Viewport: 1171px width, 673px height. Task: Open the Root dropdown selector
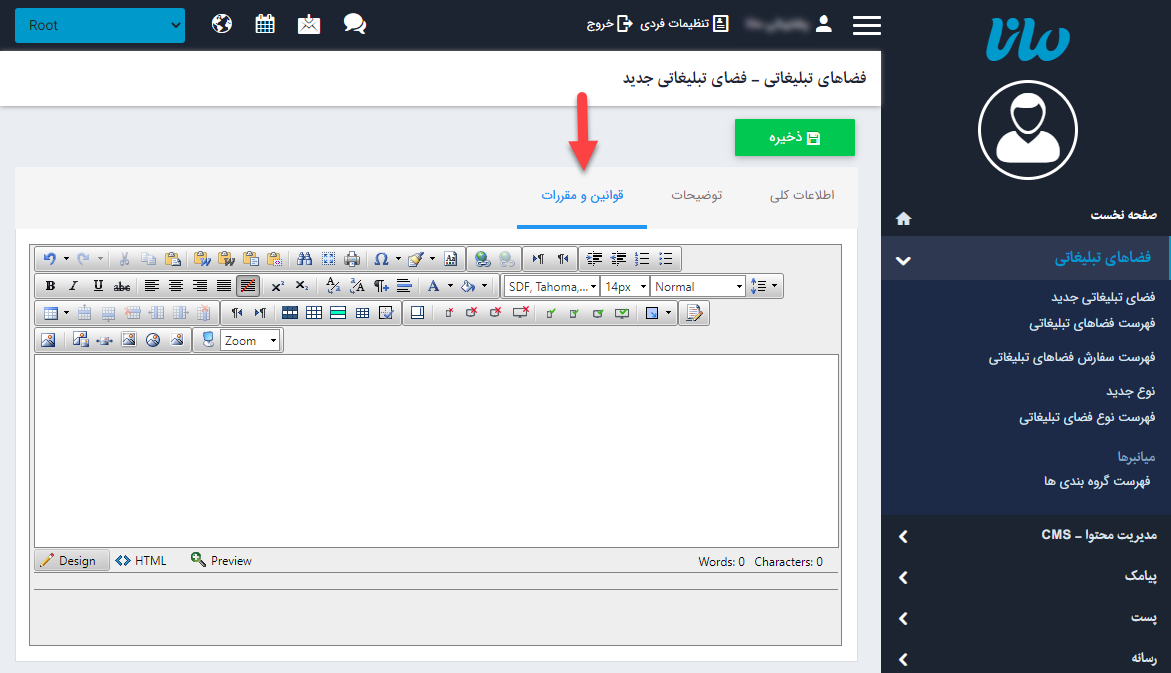pos(100,25)
